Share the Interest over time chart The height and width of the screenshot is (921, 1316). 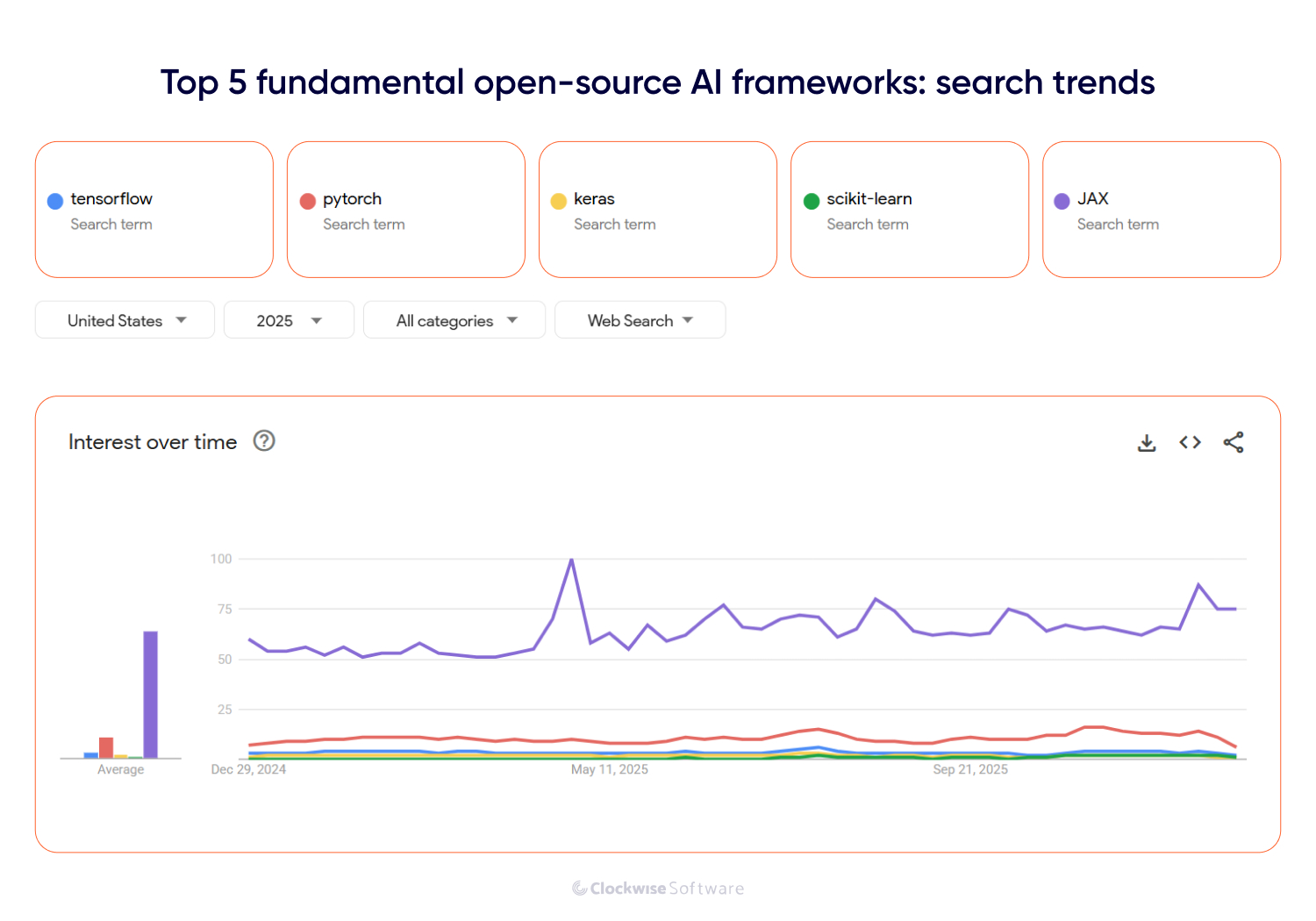[x=1234, y=443]
